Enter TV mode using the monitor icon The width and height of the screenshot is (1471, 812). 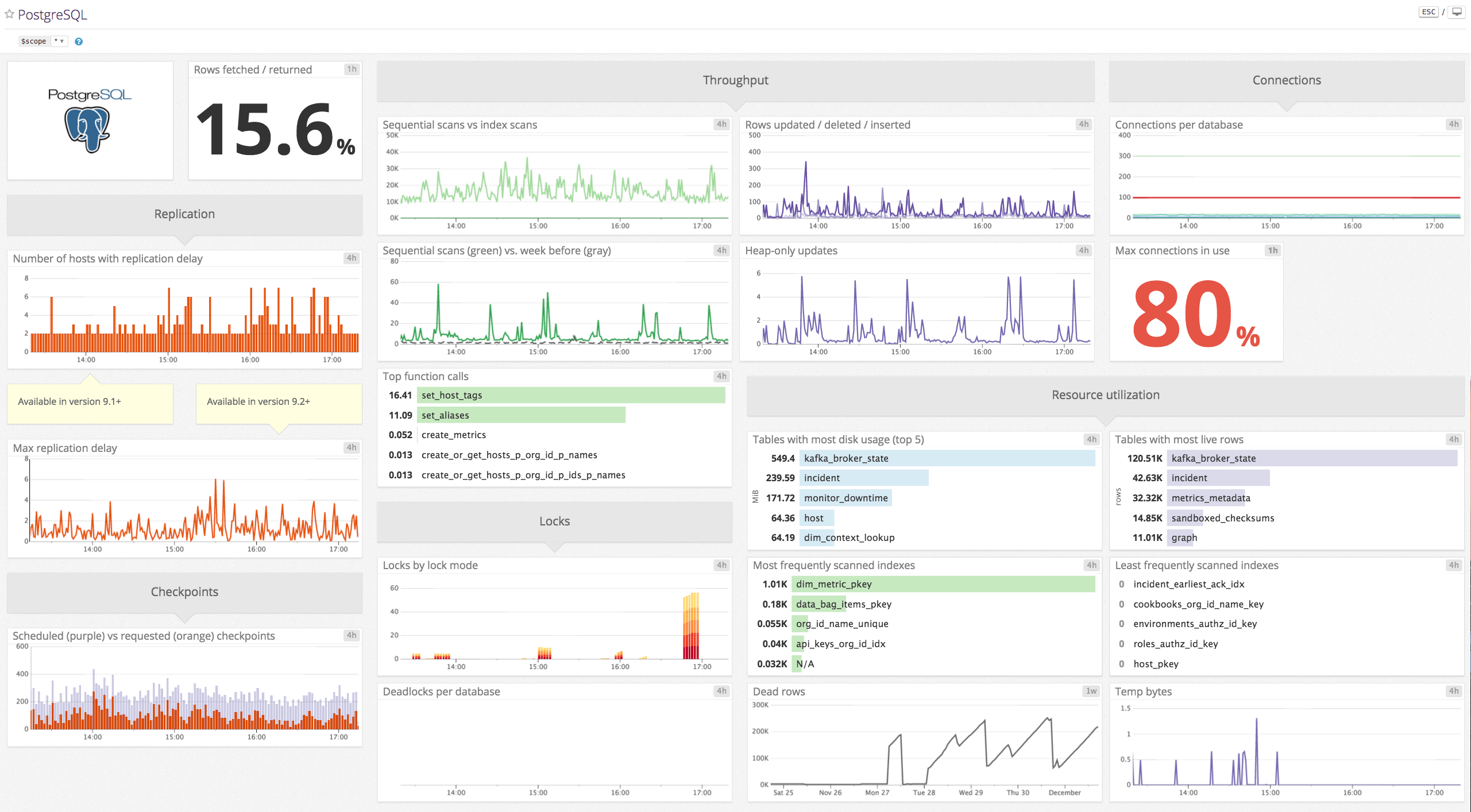[1457, 11]
